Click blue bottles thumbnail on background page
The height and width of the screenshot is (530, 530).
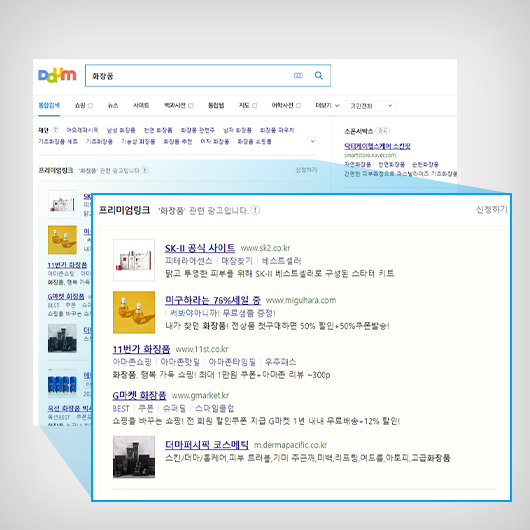coord(62,384)
